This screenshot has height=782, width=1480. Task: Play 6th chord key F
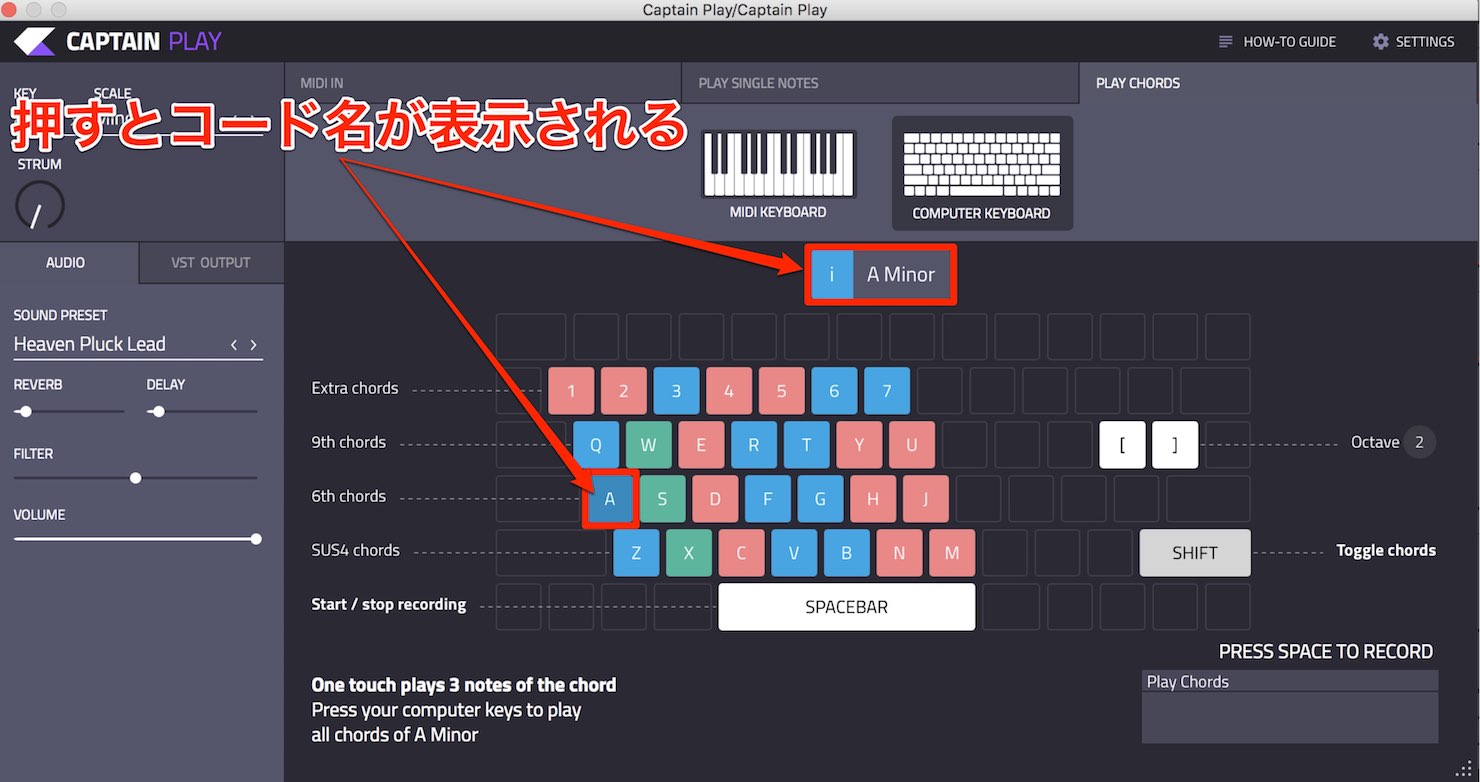[767, 499]
